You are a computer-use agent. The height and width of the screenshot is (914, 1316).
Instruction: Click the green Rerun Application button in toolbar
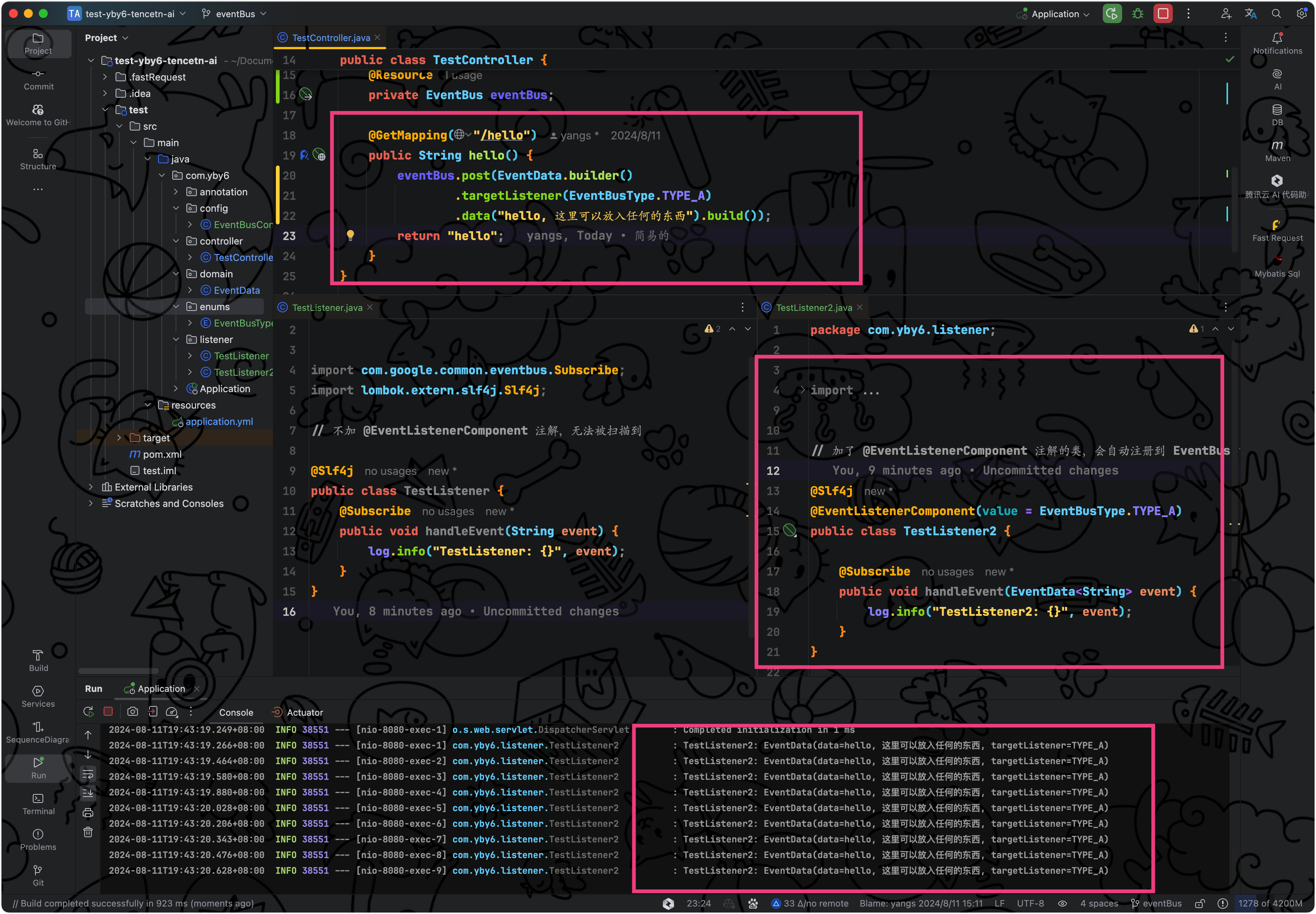point(1112,14)
